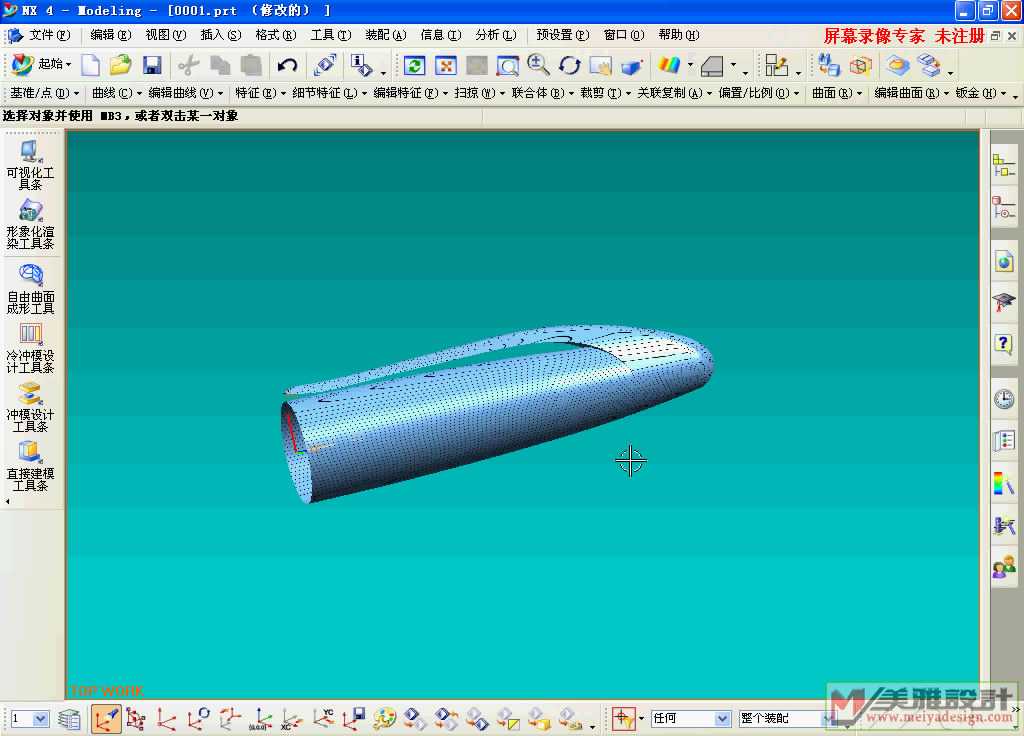The width and height of the screenshot is (1024, 736).
Task: Click the transform/edit object display icon
Action: pyautogui.click(x=325, y=65)
